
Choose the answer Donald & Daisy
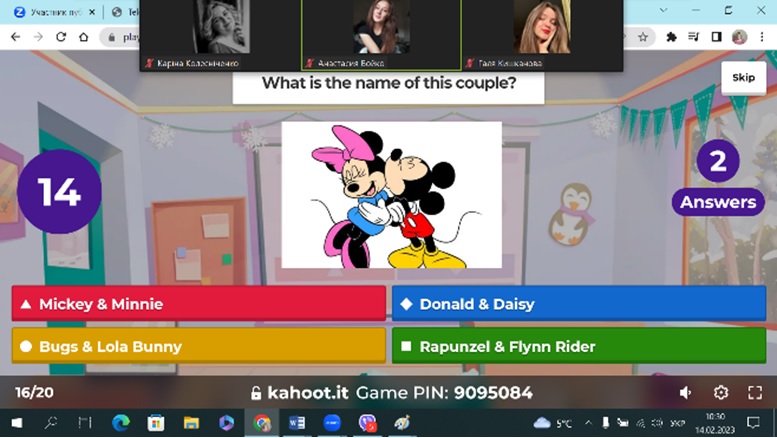tap(579, 304)
